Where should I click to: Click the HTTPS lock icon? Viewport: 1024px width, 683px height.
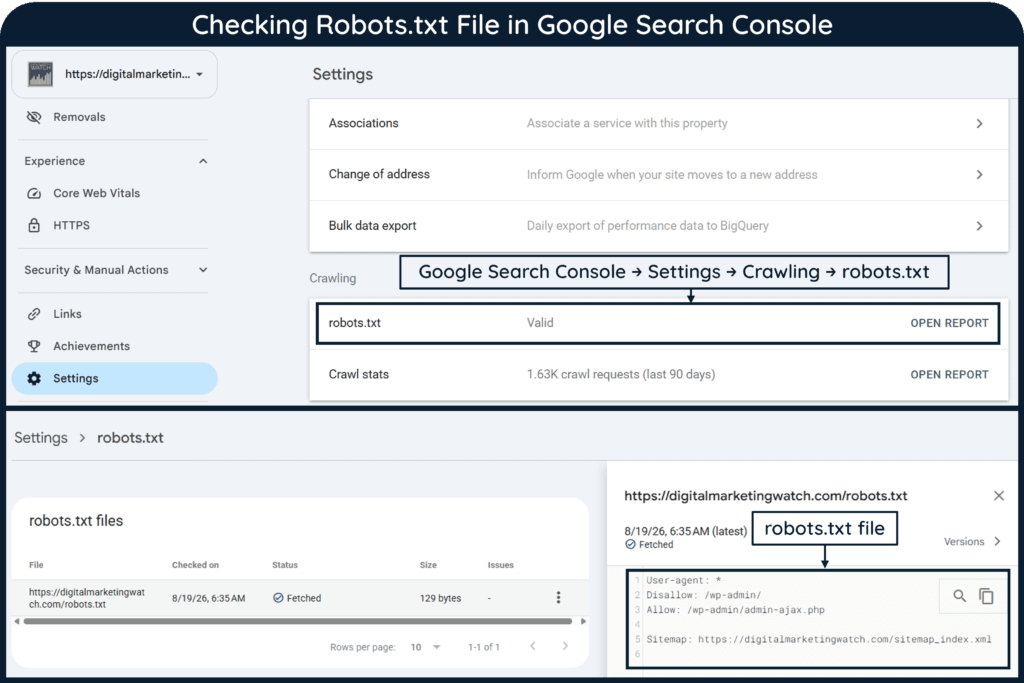34,225
